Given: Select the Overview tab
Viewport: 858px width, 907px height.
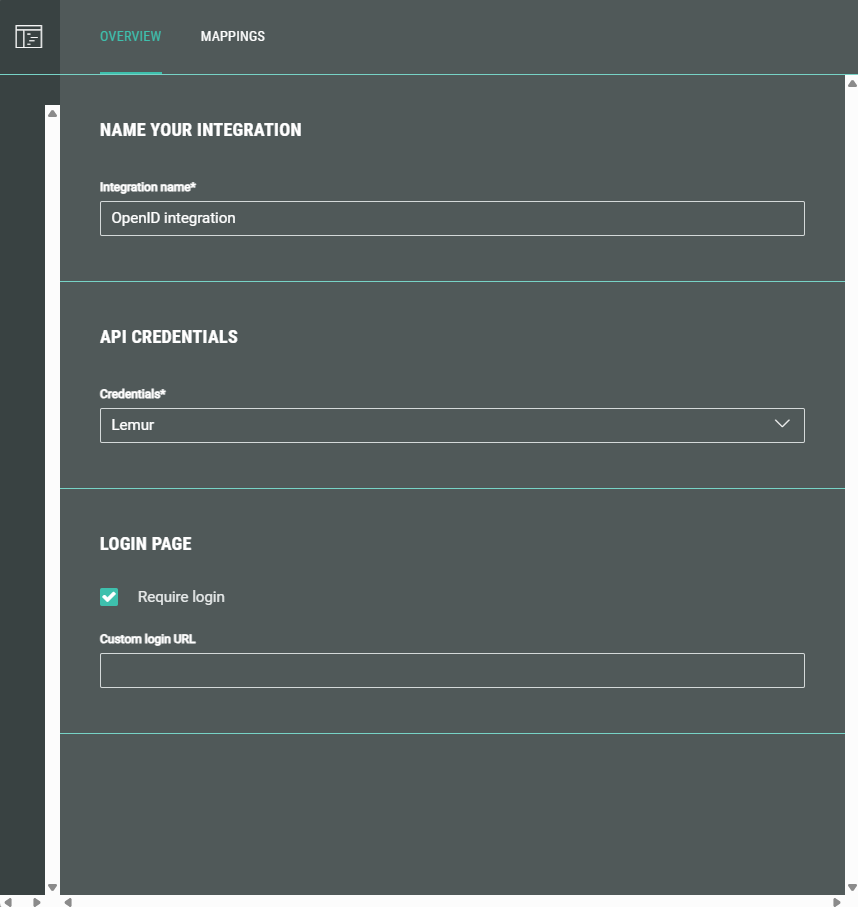Looking at the screenshot, I should click(130, 37).
